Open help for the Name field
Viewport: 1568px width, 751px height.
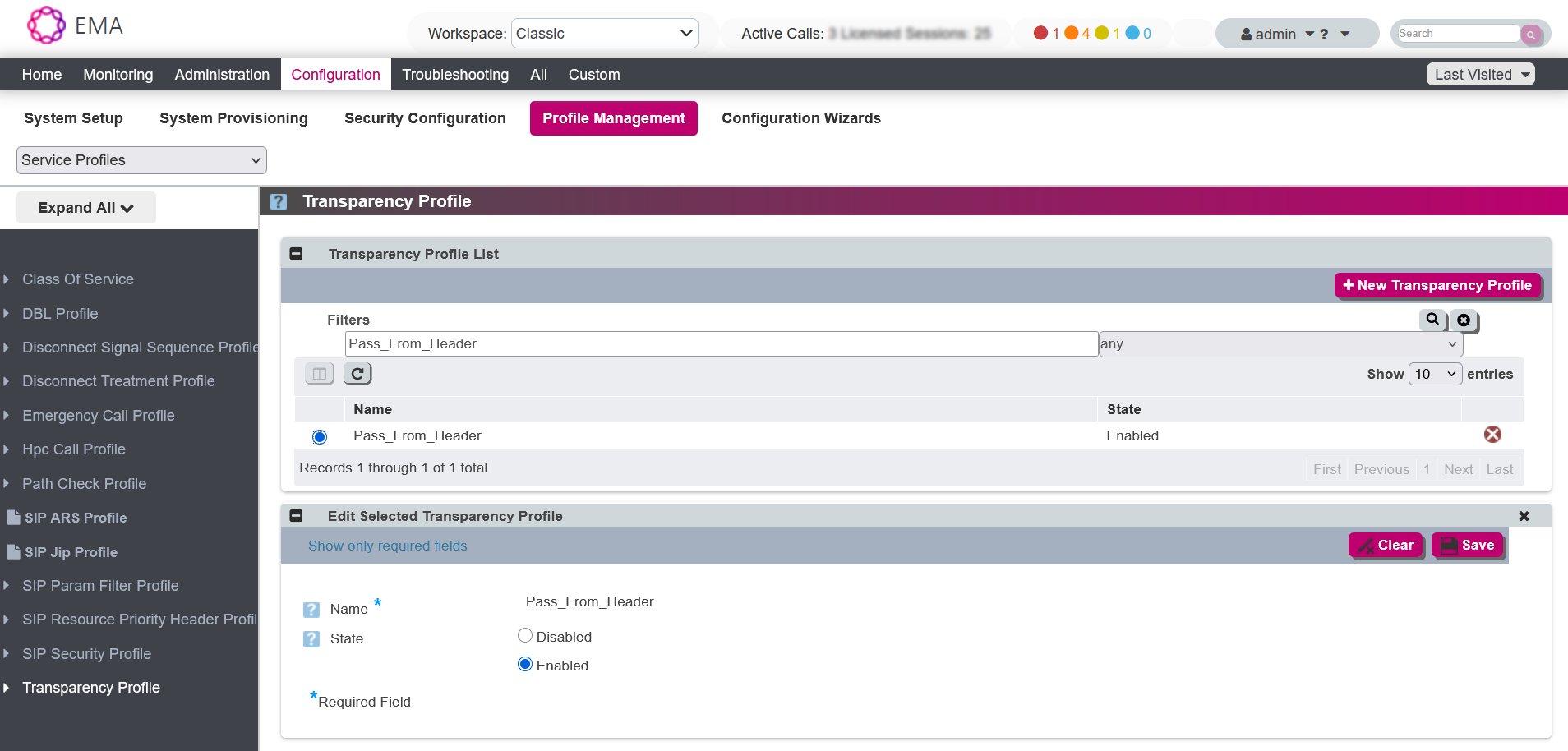[x=311, y=610]
